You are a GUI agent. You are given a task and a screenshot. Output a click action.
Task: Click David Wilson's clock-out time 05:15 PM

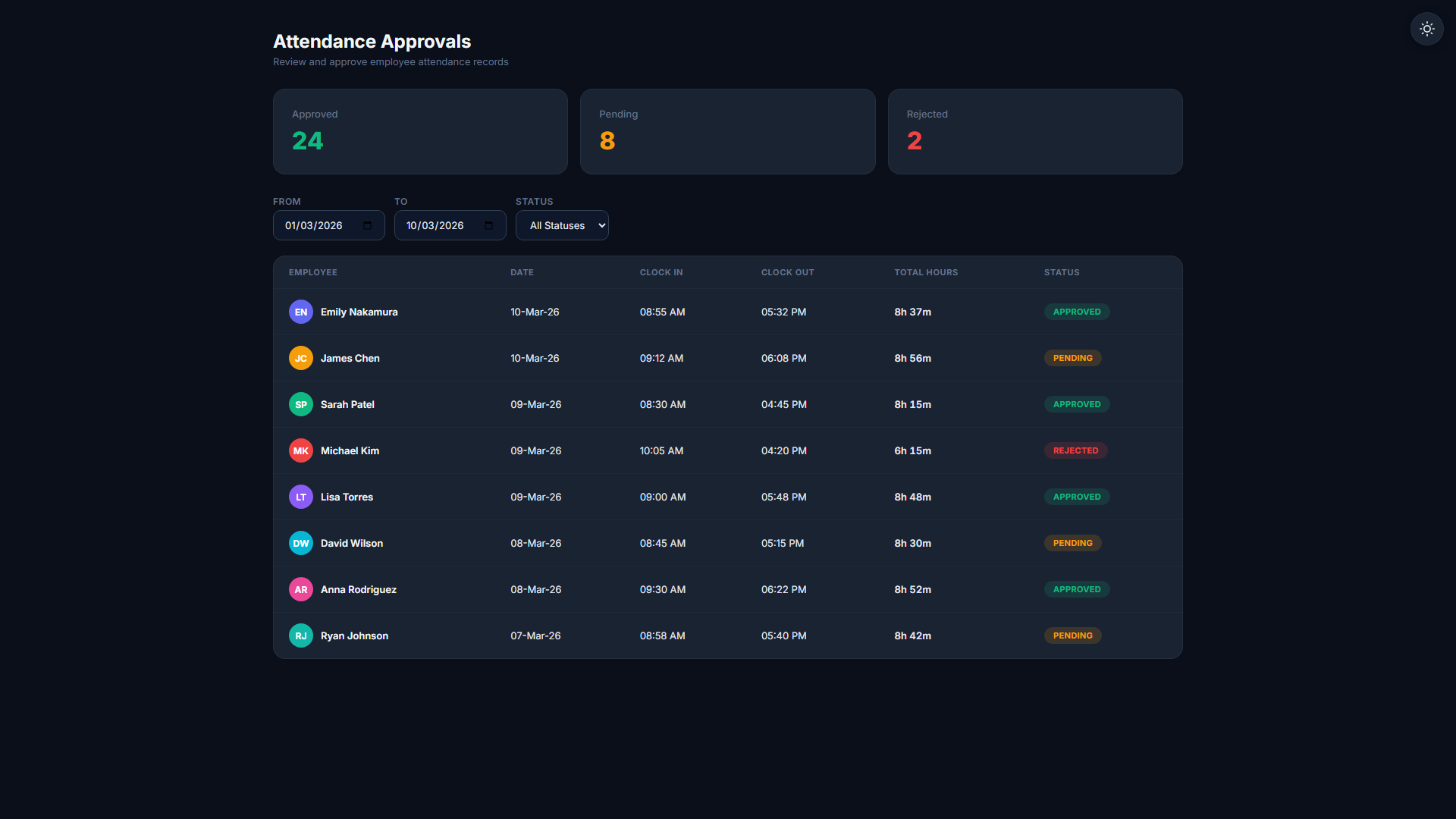click(x=783, y=543)
